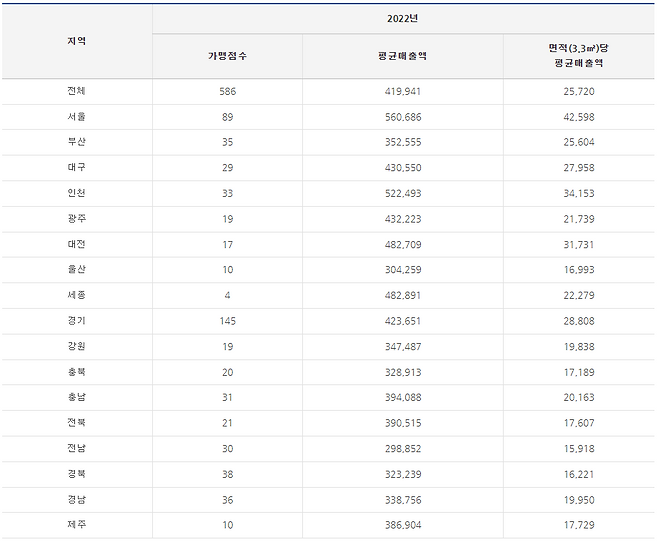Click the 145 franchise count for 경기
Viewport: 658px width, 542px height.
click(227, 321)
